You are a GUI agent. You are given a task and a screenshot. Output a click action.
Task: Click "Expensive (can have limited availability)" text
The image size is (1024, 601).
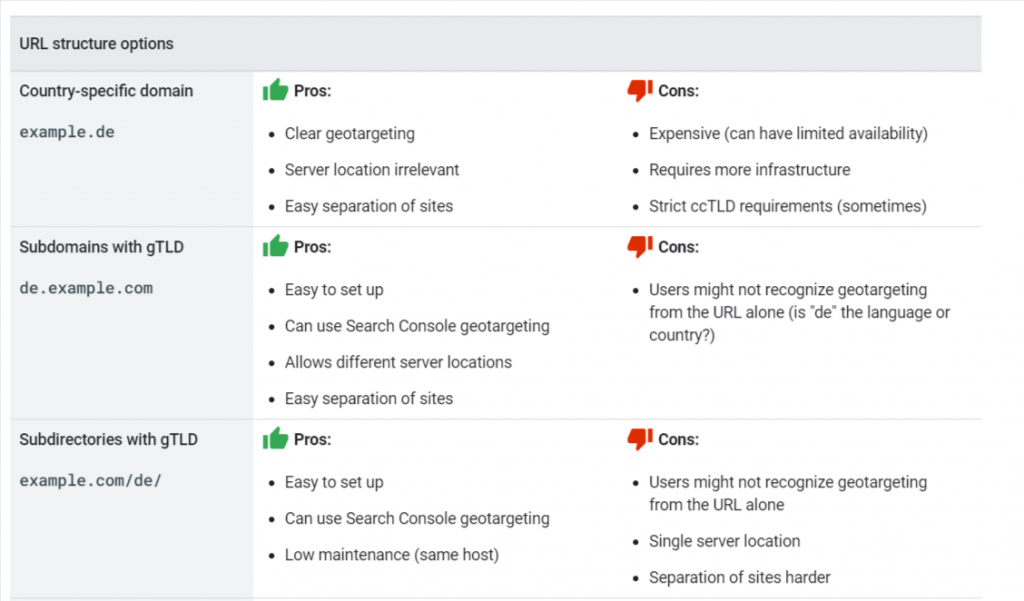coord(788,133)
